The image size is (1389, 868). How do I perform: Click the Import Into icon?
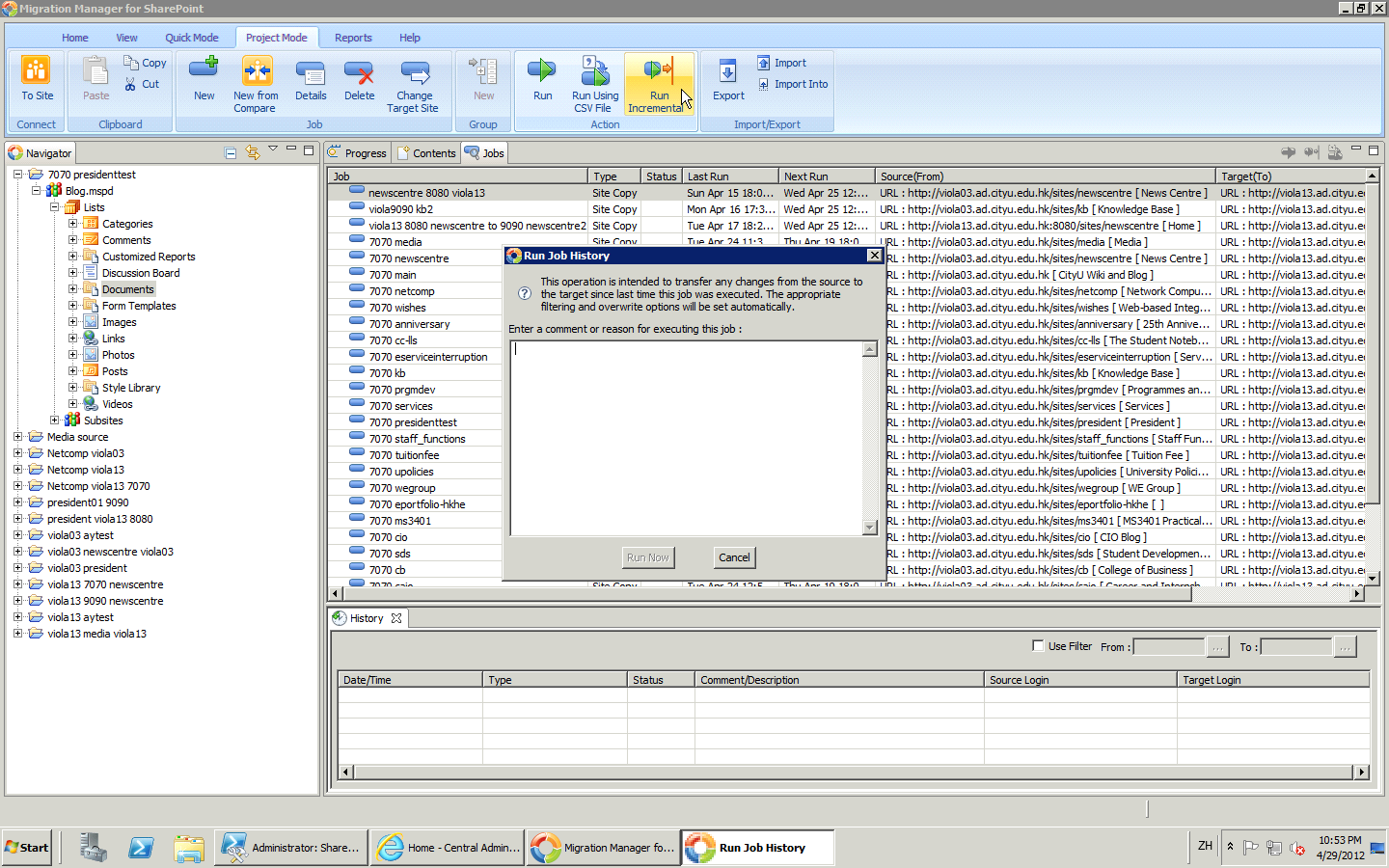click(x=764, y=84)
